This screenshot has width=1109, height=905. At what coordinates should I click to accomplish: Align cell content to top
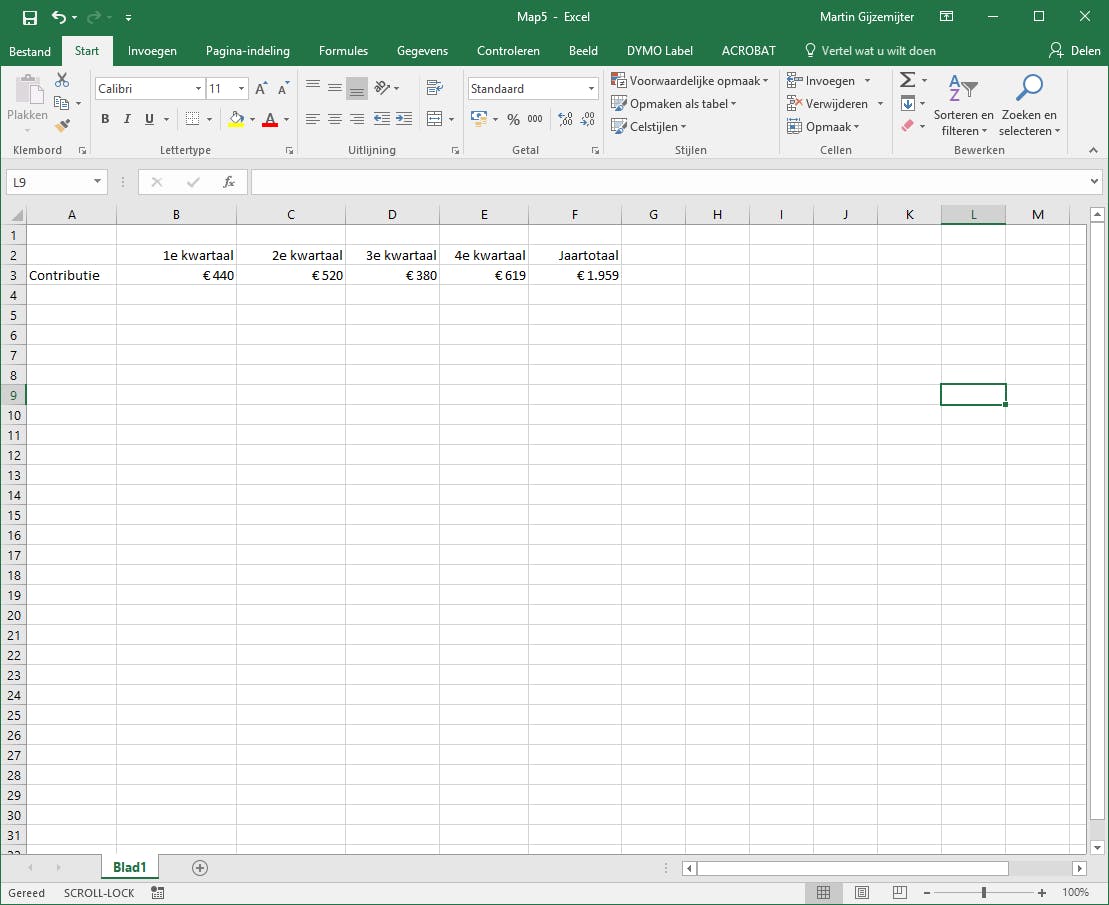313,88
